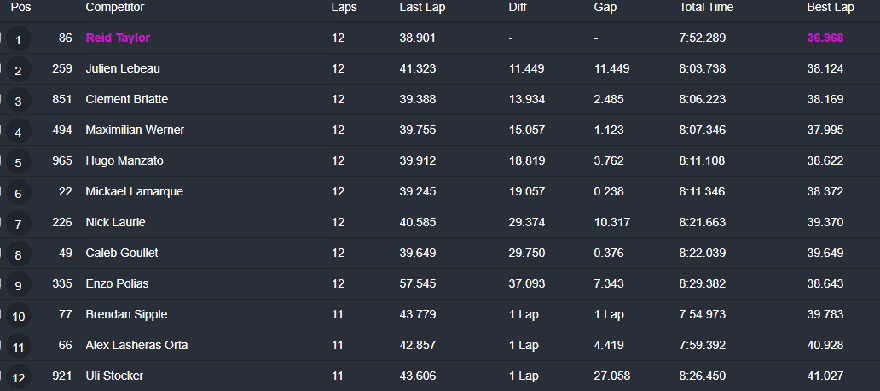The image size is (880, 391).
Task: Select the position 5 circle badge
Action: pos(19,162)
